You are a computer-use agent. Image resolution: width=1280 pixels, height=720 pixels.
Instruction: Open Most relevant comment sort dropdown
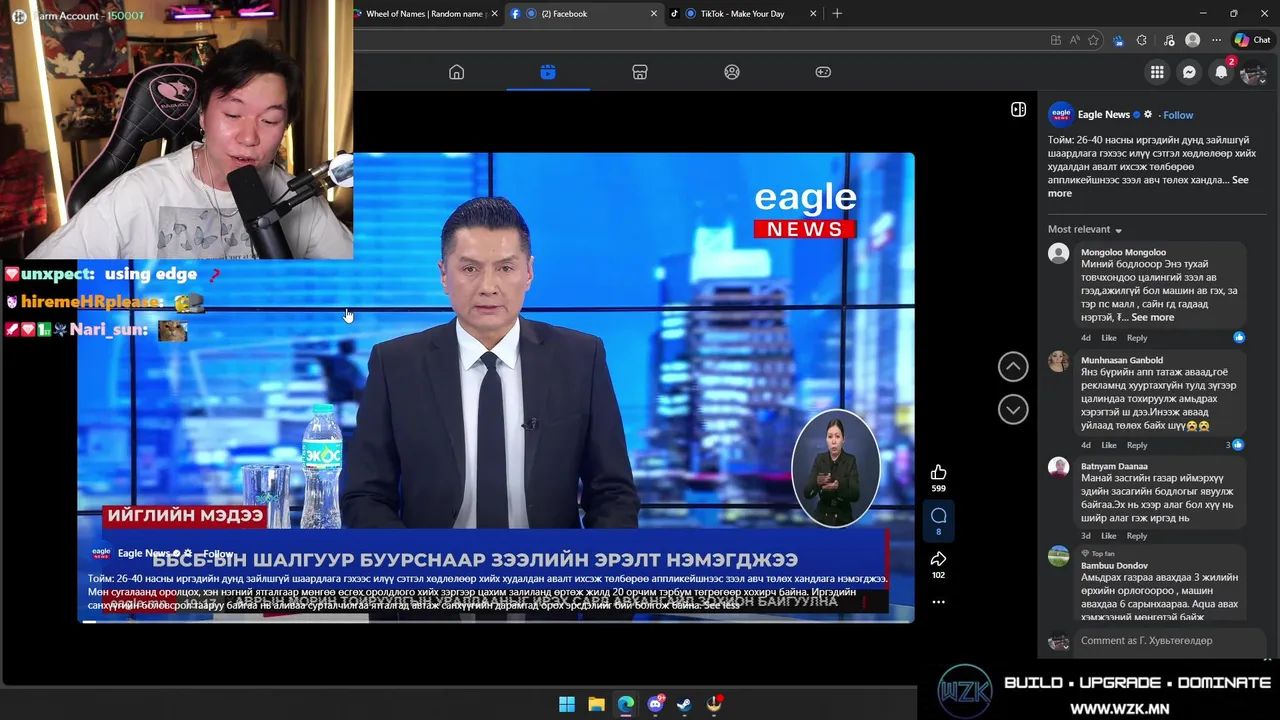1085,230
